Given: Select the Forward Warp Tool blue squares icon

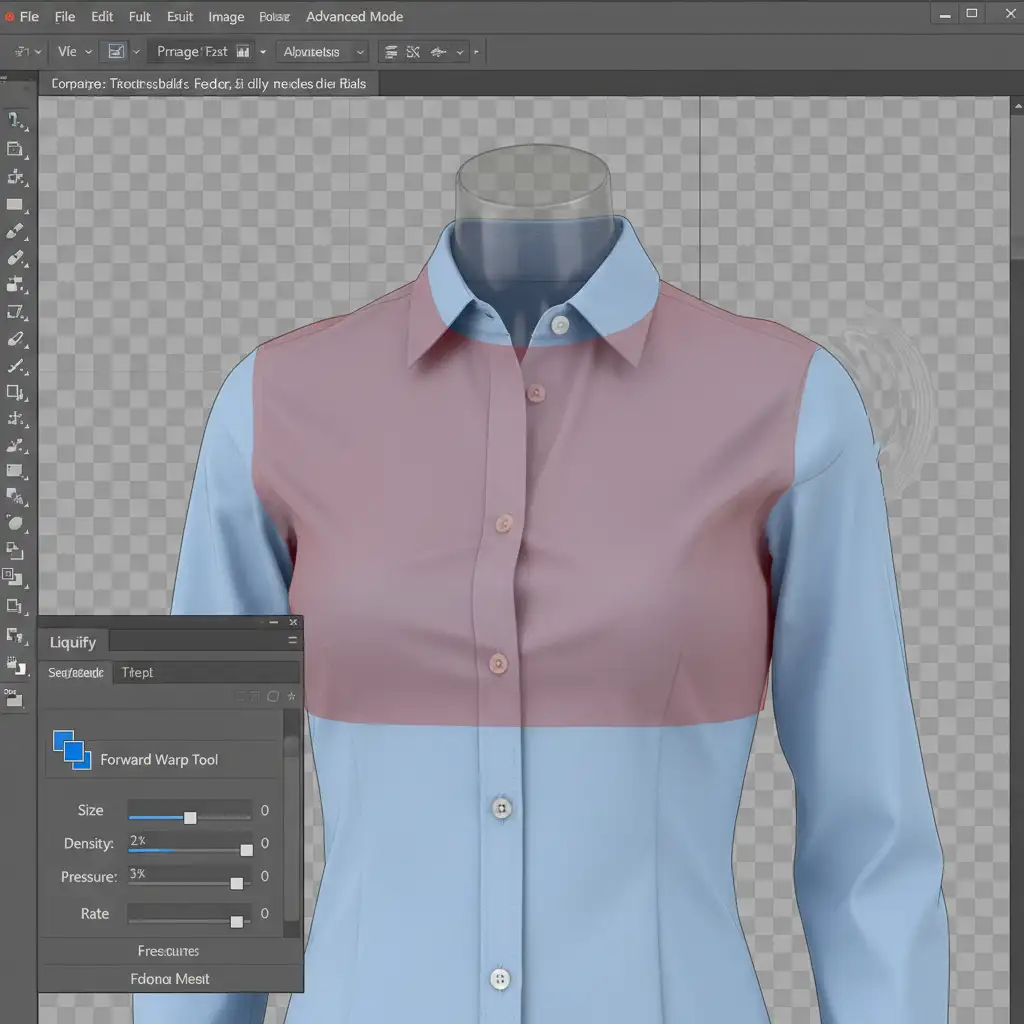Looking at the screenshot, I should pos(71,749).
